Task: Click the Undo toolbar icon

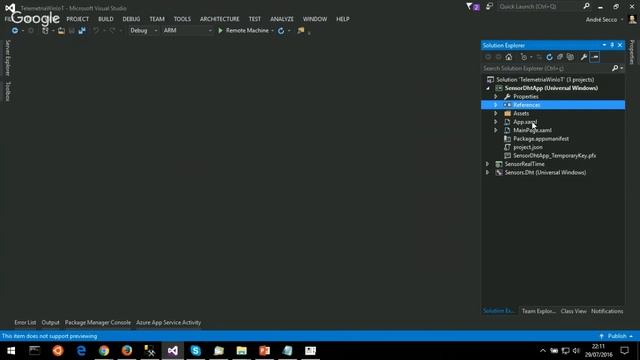Action: point(96,31)
